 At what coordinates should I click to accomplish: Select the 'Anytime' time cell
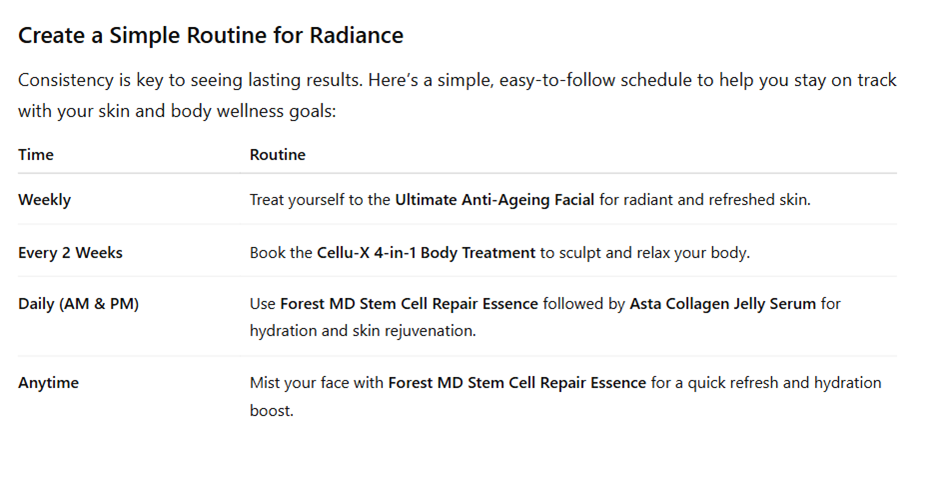48,383
